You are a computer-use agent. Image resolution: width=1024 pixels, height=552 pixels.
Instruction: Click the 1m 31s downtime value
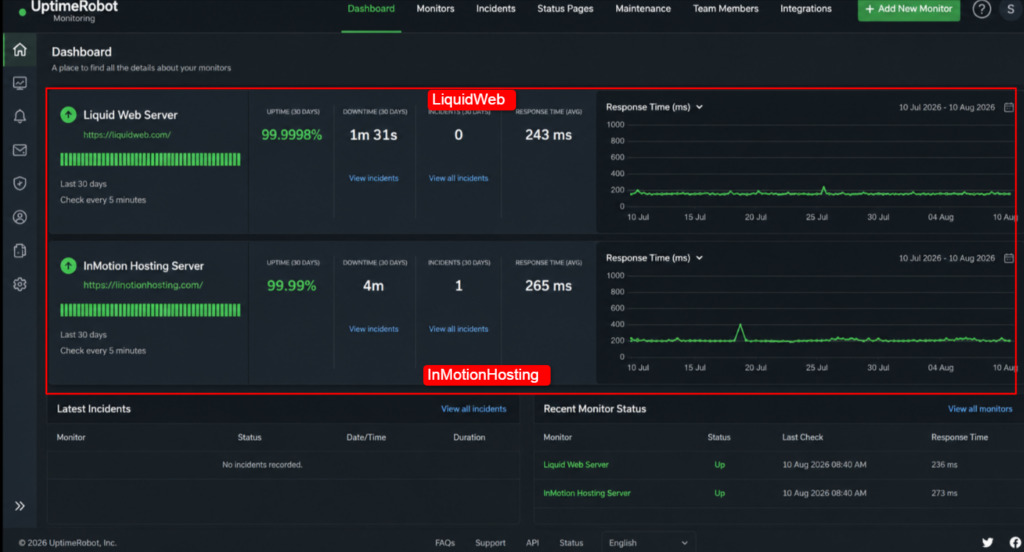click(x=374, y=135)
